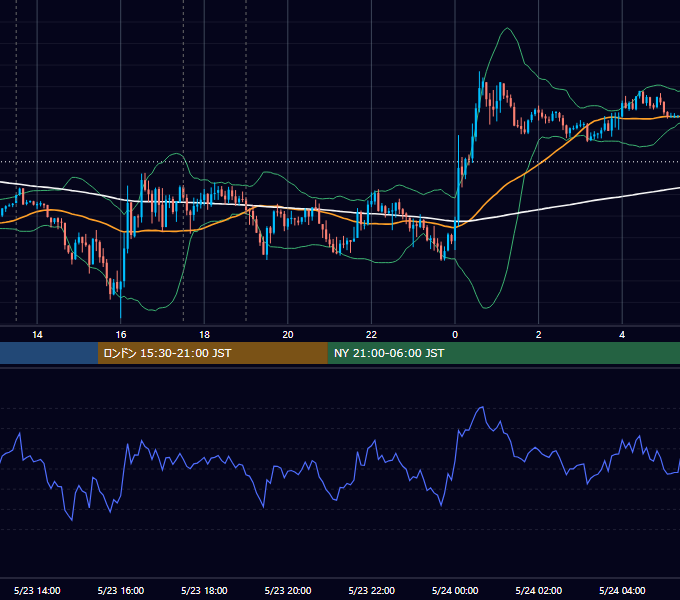This screenshot has height=600, width=680.
Task: Click the 5/24 02:00 indicator axis label
Action: point(539,590)
